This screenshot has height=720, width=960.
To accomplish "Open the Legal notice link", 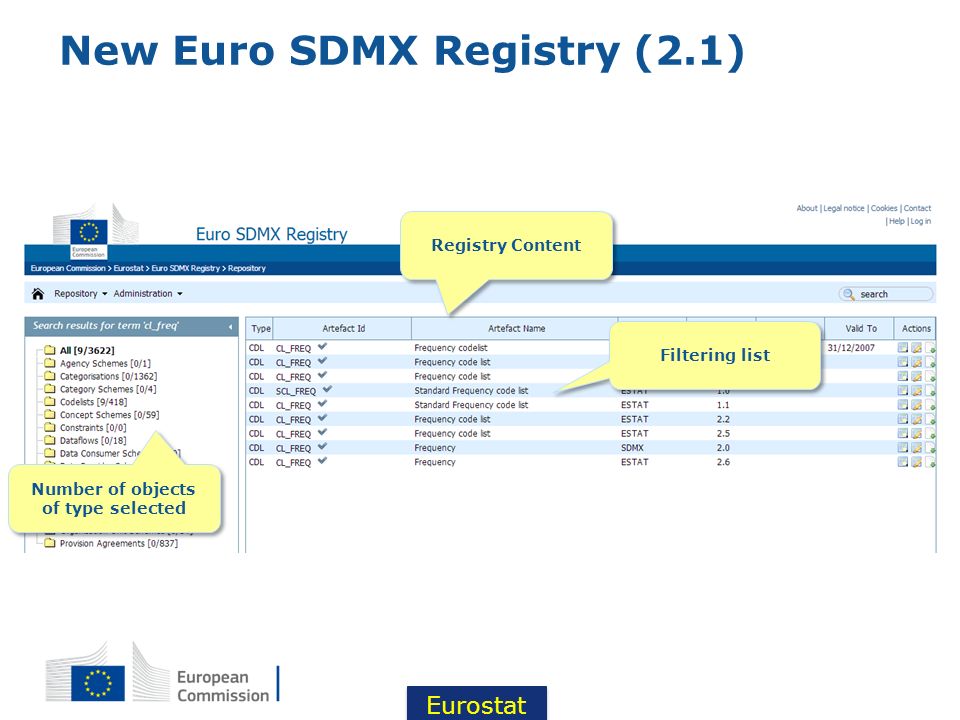I will pos(844,209).
